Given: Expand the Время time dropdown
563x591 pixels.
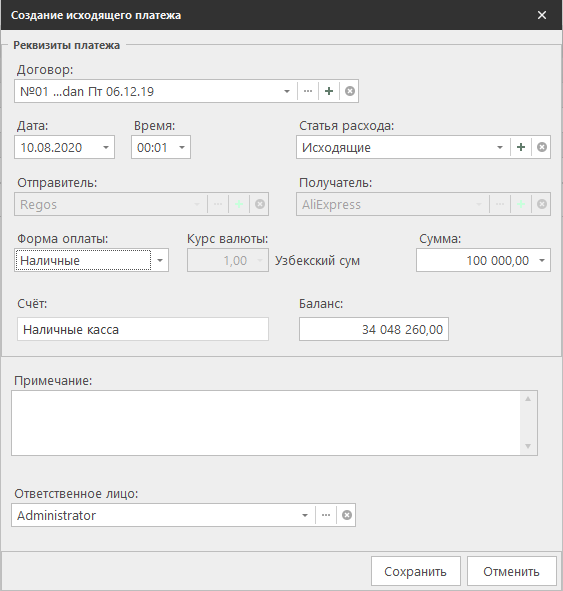Looking at the screenshot, I should [182, 147].
